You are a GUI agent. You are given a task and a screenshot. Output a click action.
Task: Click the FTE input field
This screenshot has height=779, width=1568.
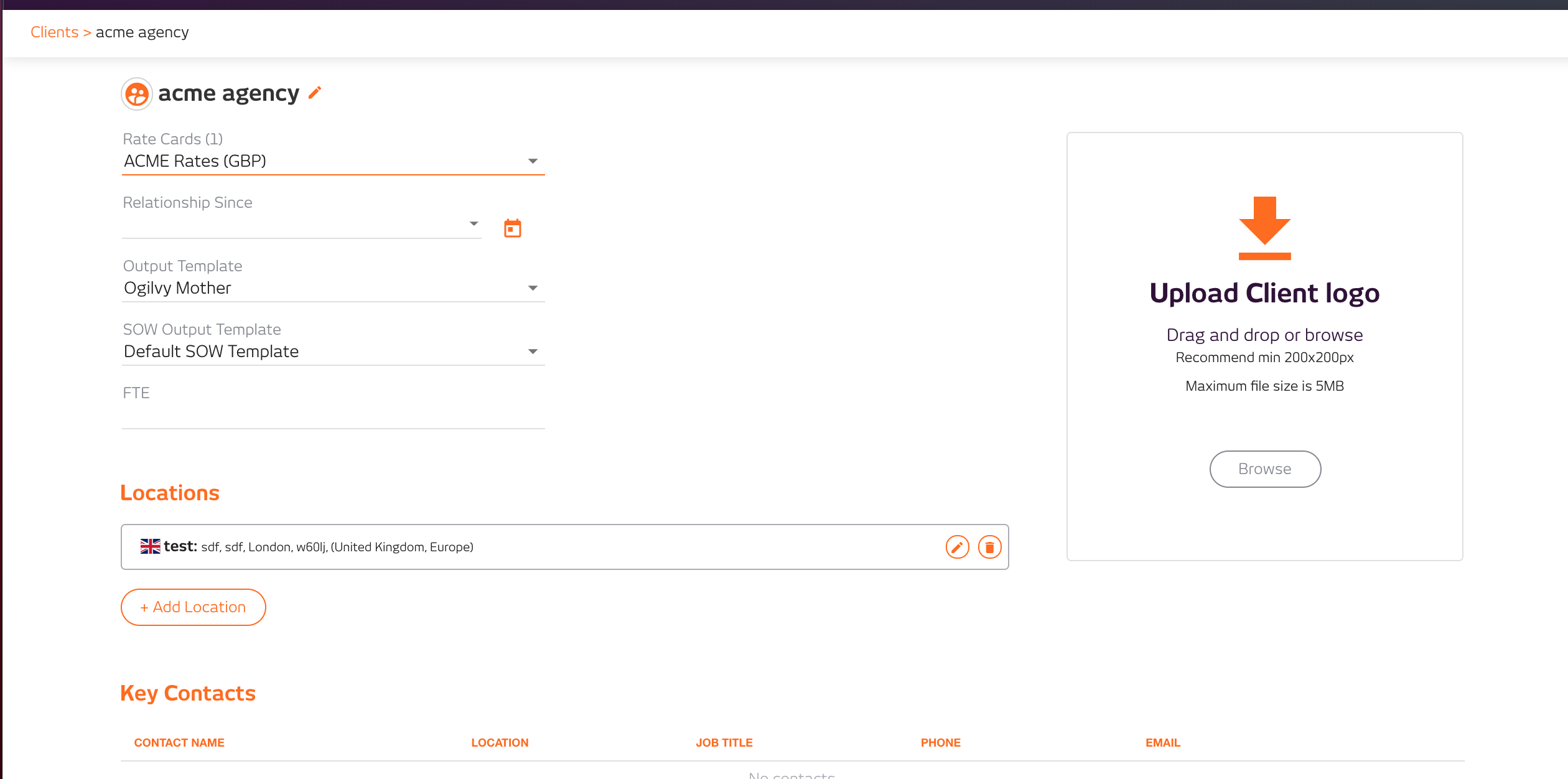coord(333,415)
